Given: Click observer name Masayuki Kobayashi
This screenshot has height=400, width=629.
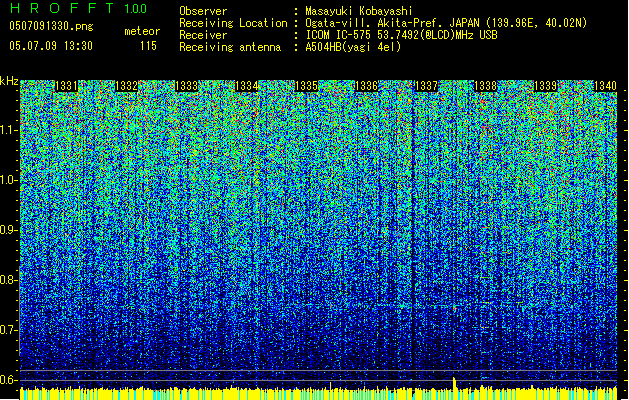Looking at the screenshot, I should pyautogui.click(x=359, y=11).
